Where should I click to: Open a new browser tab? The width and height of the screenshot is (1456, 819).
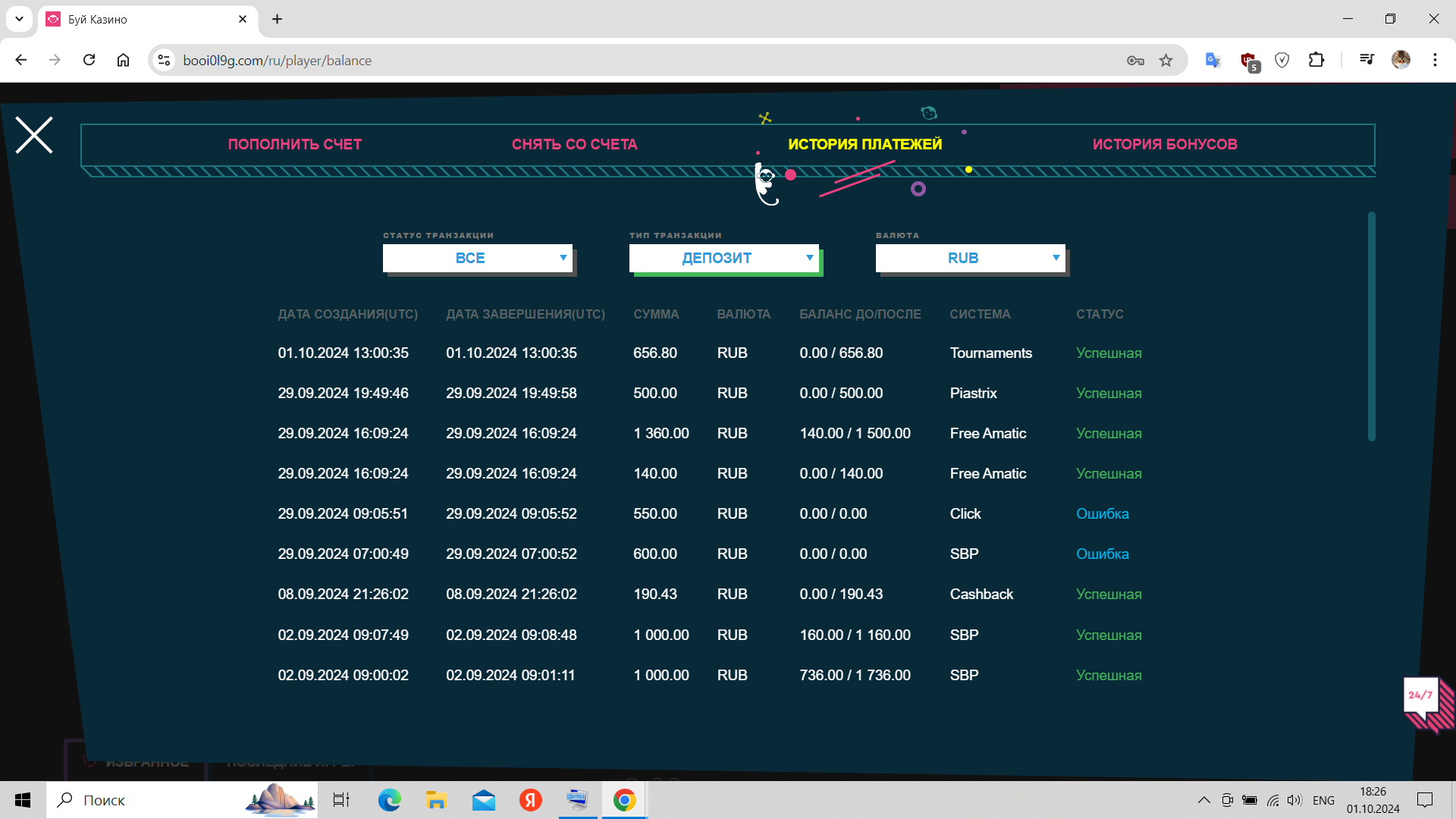coord(278,19)
